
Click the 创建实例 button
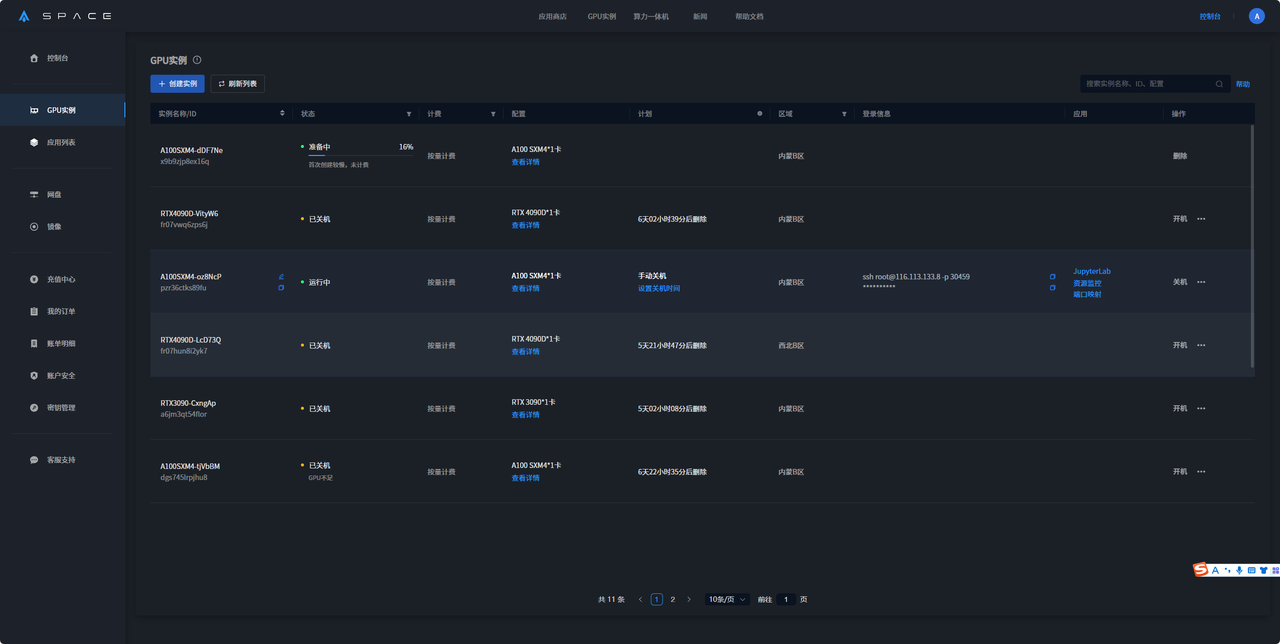[177, 83]
